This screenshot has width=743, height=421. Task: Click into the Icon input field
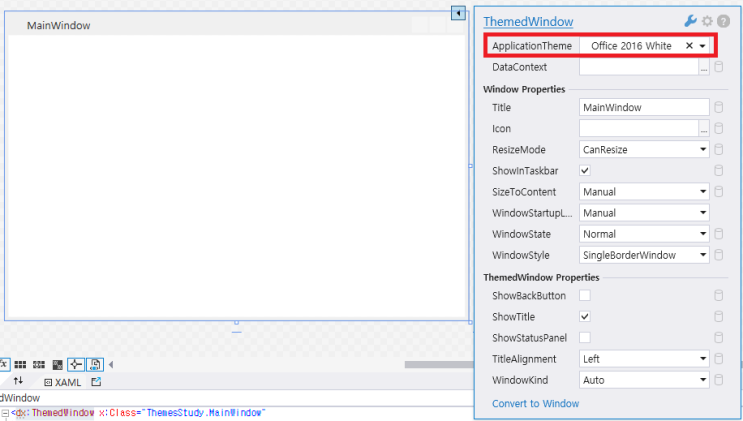pyautogui.click(x=639, y=128)
